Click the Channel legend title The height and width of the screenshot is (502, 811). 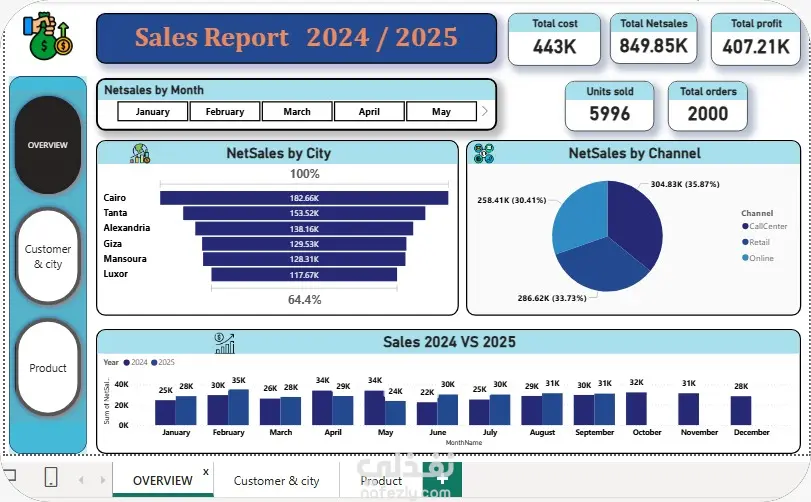pos(757,213)
